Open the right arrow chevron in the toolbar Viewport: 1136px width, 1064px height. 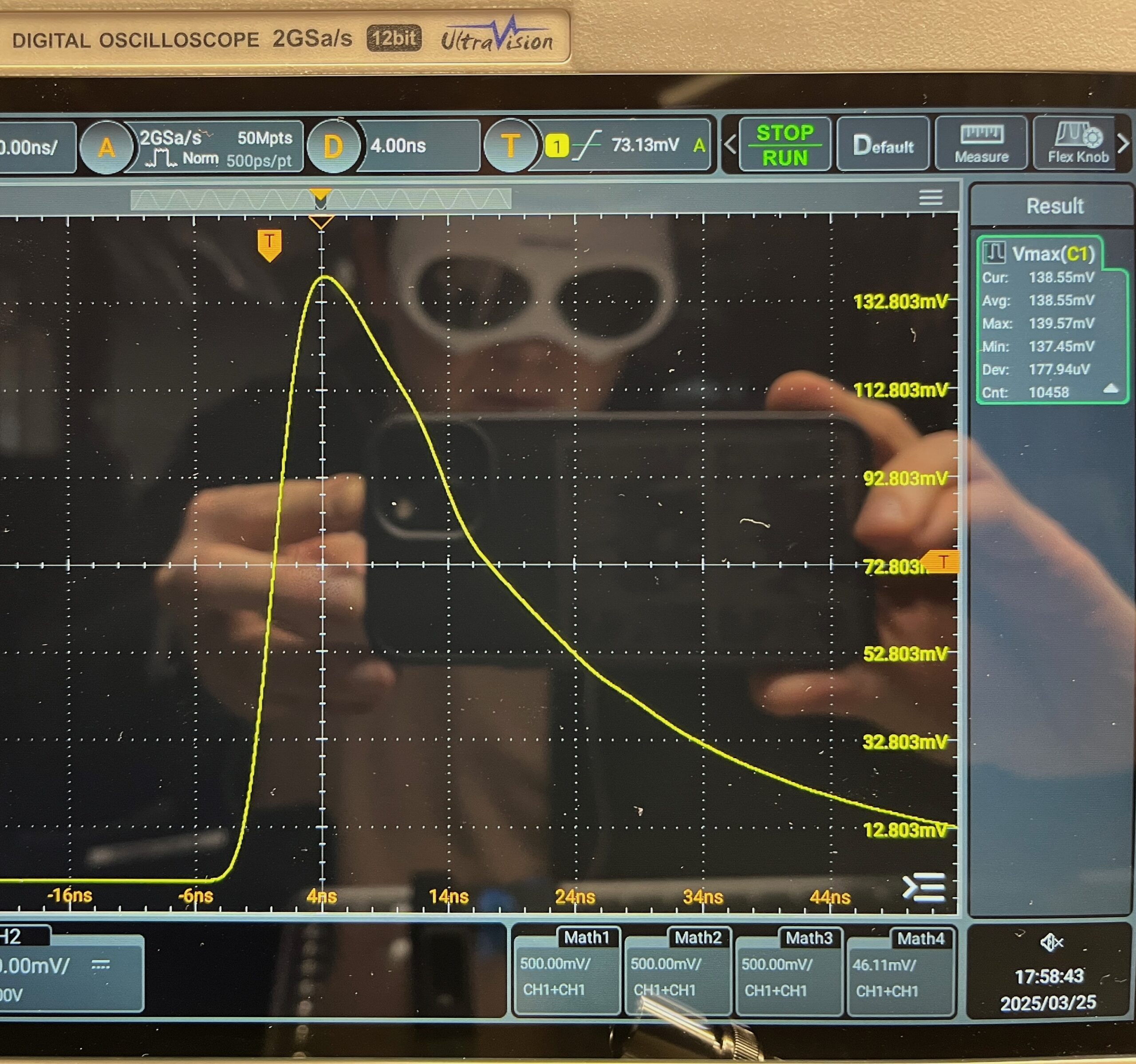coord(1124,145)
